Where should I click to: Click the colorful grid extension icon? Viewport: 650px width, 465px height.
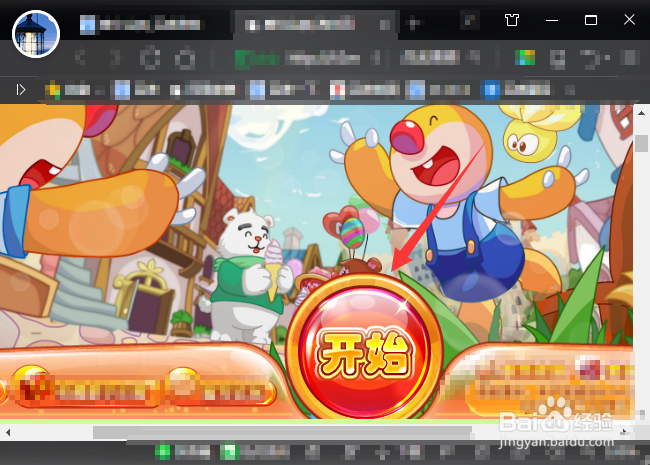click(x=525, y=58)
